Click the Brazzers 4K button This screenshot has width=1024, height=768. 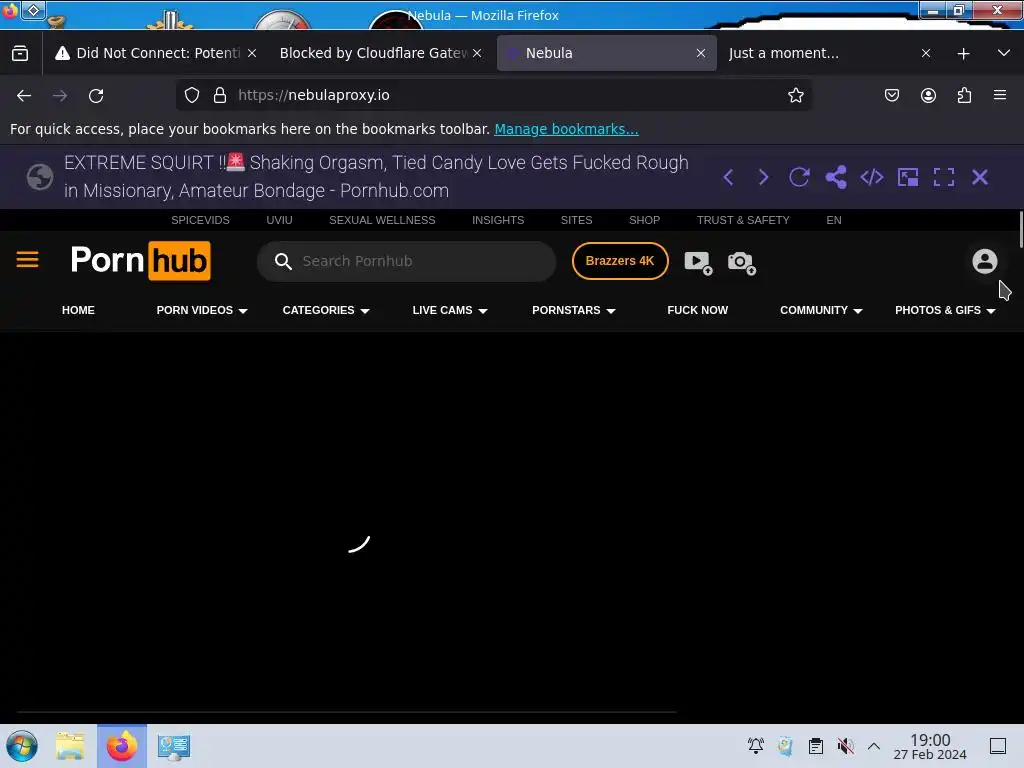coord(620,261)
